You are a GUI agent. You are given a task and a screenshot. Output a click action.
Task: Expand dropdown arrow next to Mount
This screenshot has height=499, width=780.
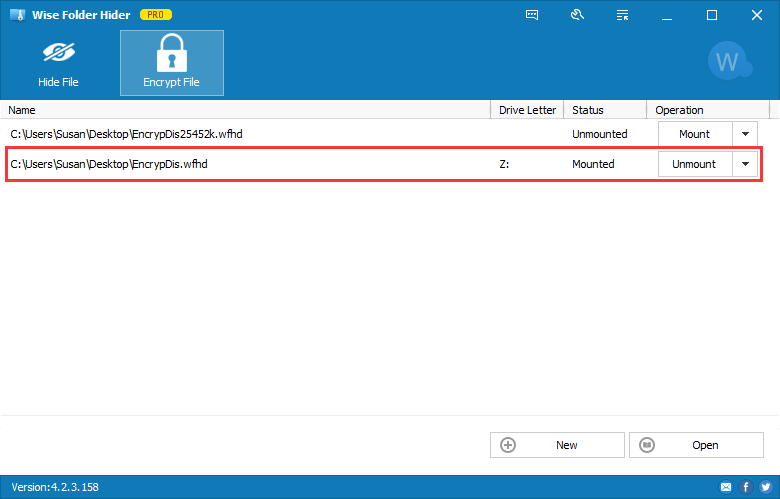coord(745,134)
